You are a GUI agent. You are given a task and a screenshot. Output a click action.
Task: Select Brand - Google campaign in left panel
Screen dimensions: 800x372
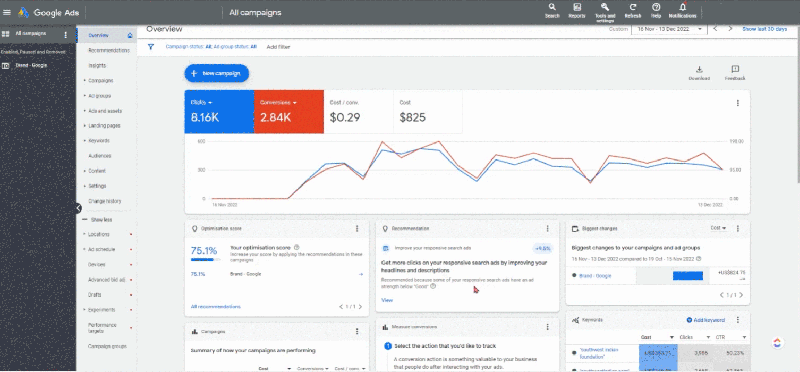pyautogui.click(x=31, y=65)
